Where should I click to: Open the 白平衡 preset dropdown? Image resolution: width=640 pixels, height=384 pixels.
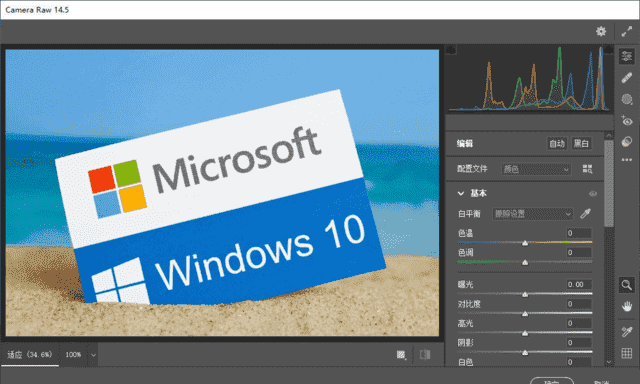[x=533, y=213]
